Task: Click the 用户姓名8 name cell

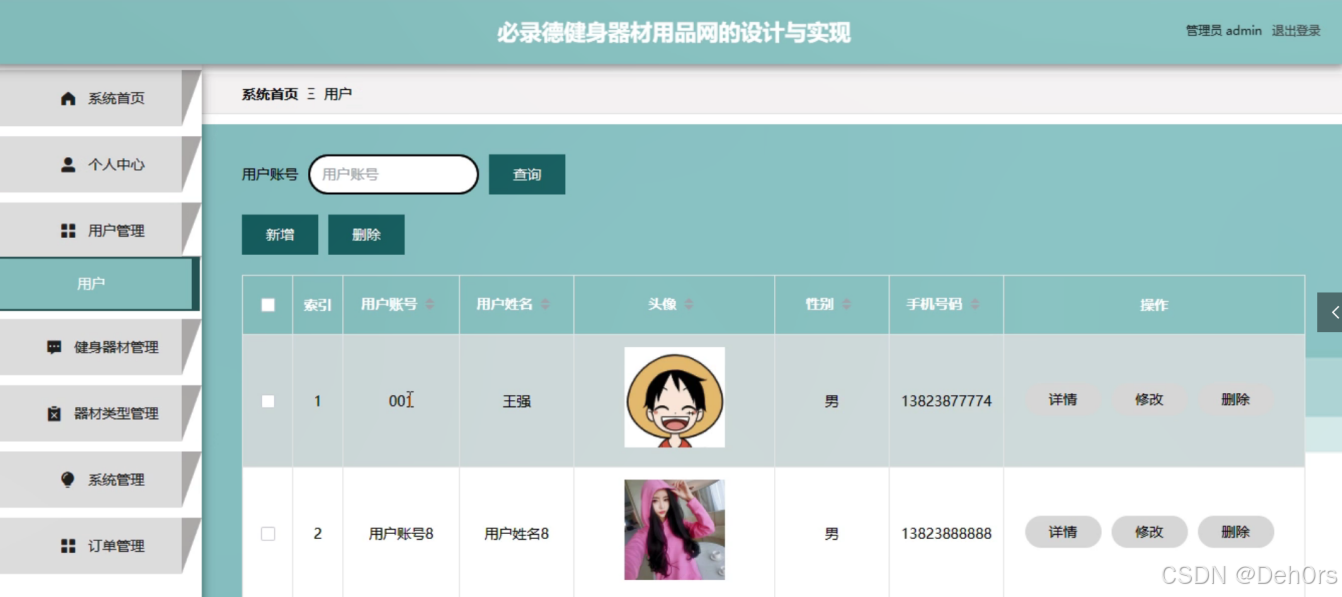Action: point(516,534)
